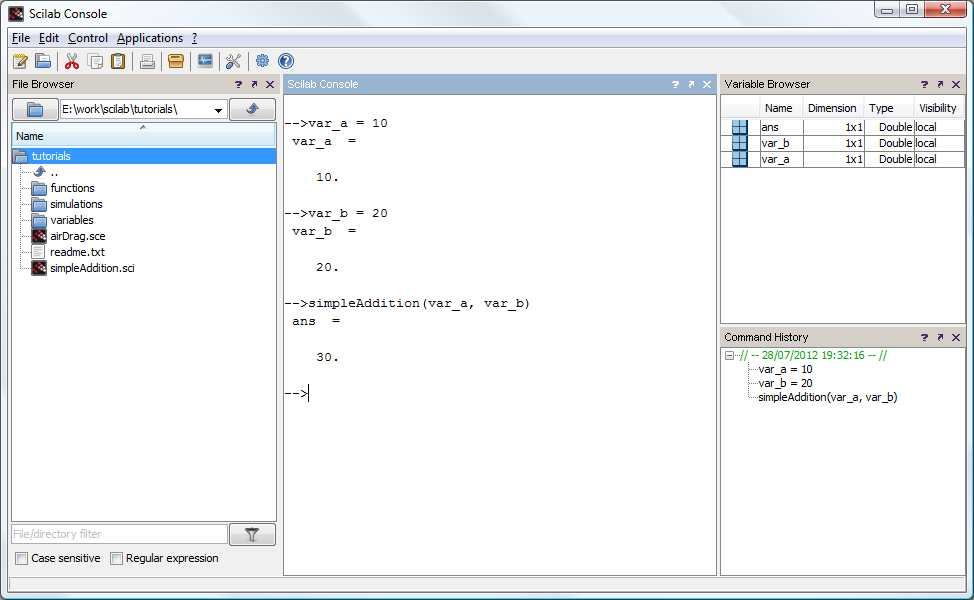Viewport: 974px width, 600px height.
Task: Close the Variable Browser panel
Action: coord(956,84)
